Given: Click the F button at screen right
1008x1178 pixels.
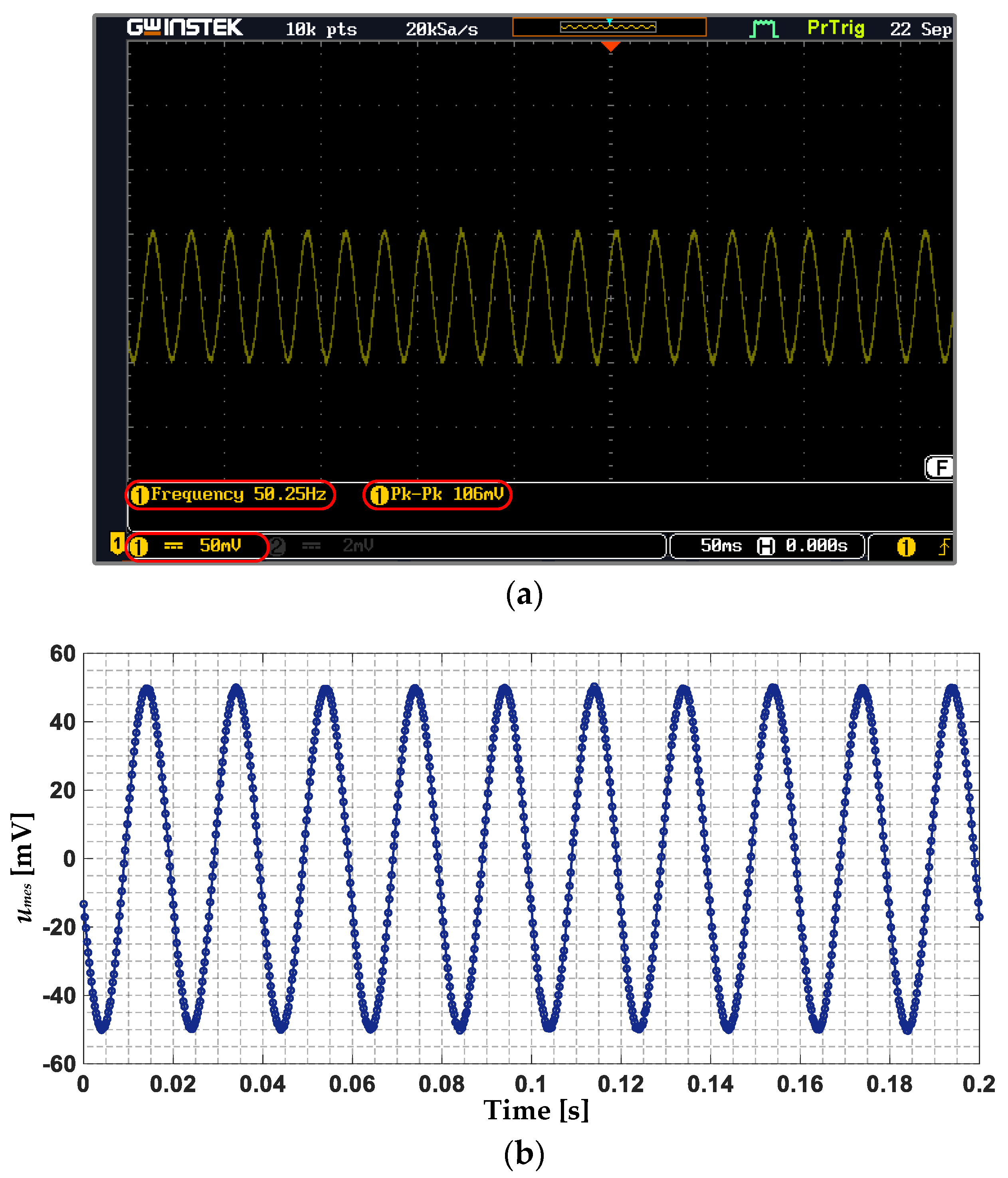Looking at the screenshot, I should (941, 467).
